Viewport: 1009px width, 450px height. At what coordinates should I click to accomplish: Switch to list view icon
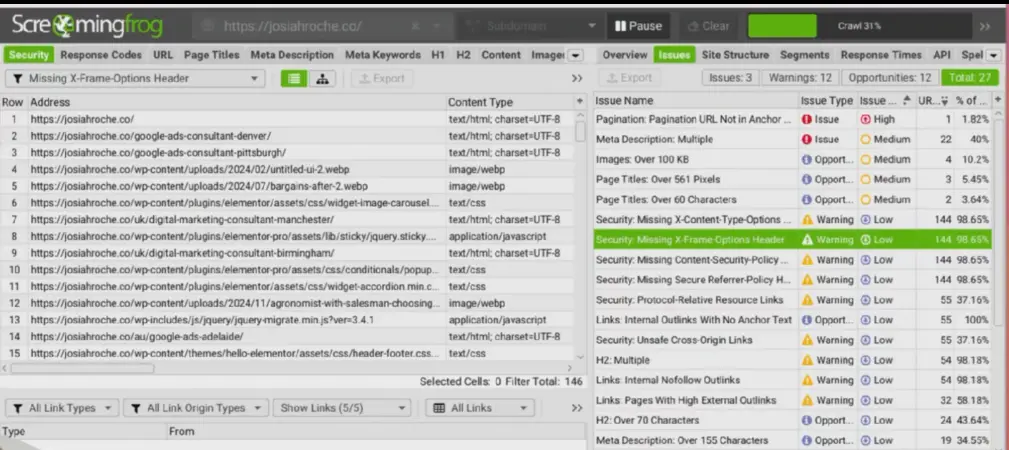pos(293,79)
